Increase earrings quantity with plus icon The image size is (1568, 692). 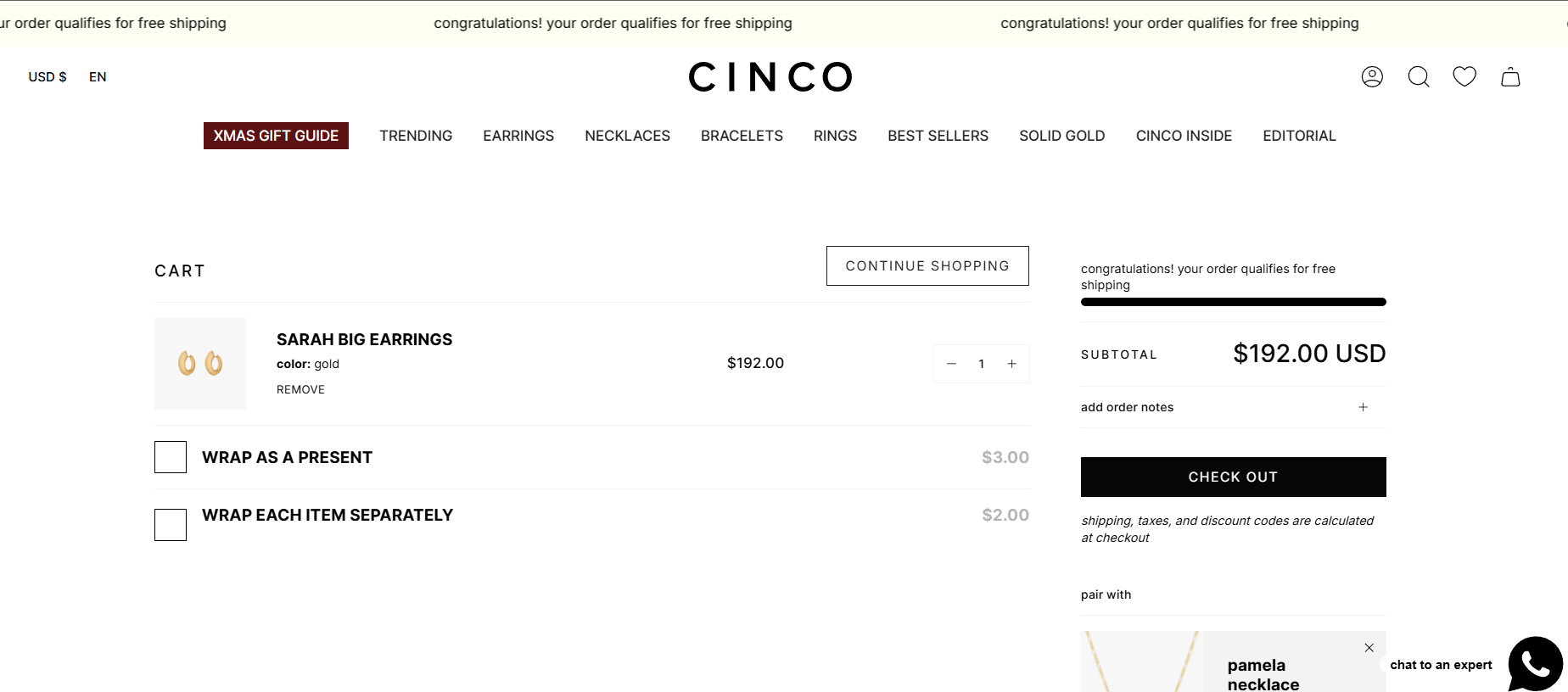(1011, 364)
